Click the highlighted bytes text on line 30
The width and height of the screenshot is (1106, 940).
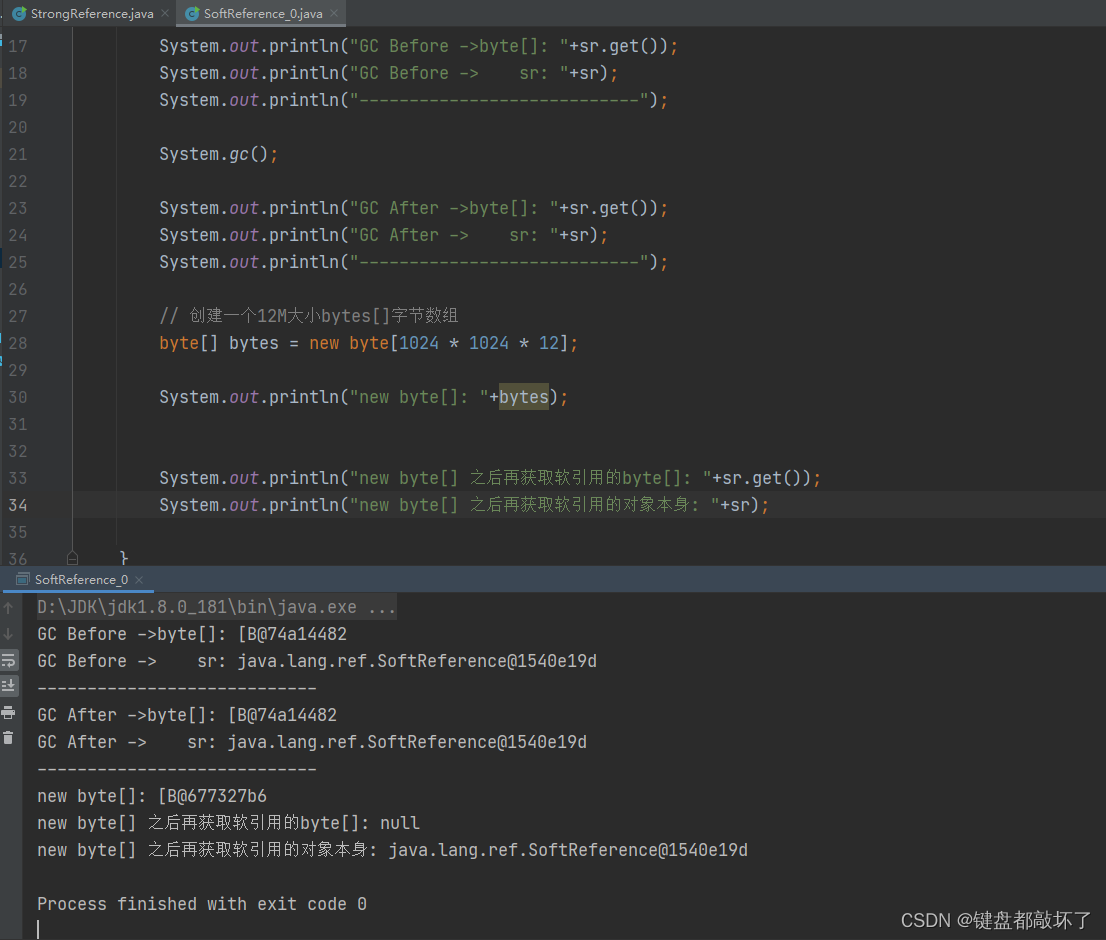coord(523,397)
